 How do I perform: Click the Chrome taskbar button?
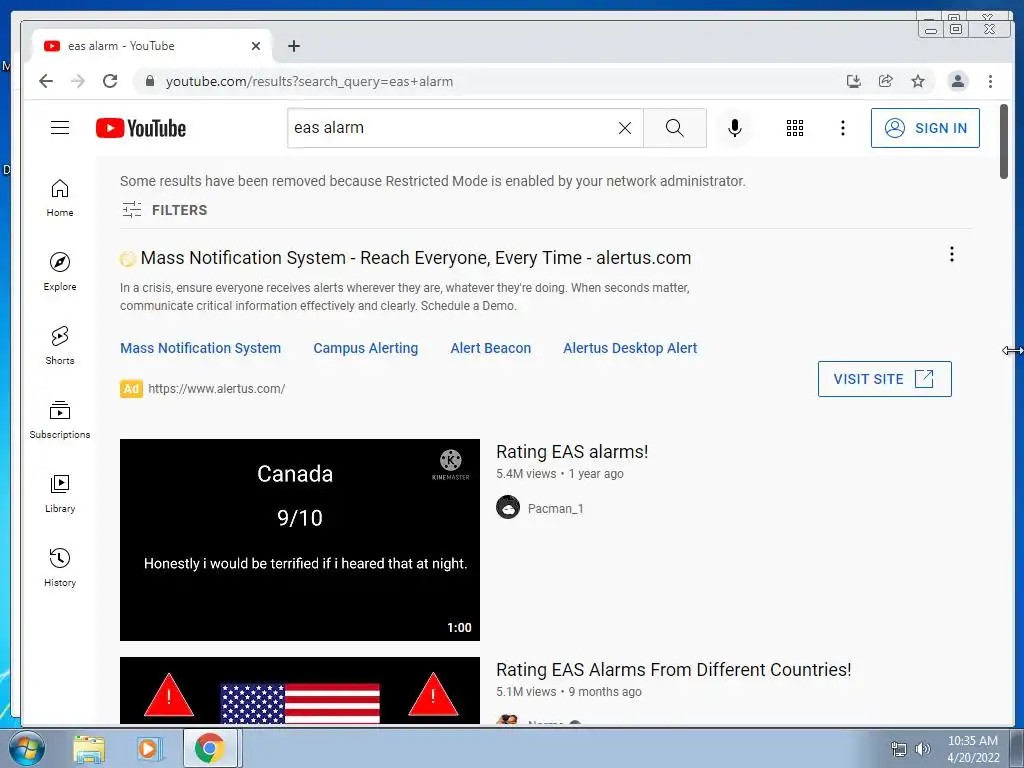tap(210, 748)
